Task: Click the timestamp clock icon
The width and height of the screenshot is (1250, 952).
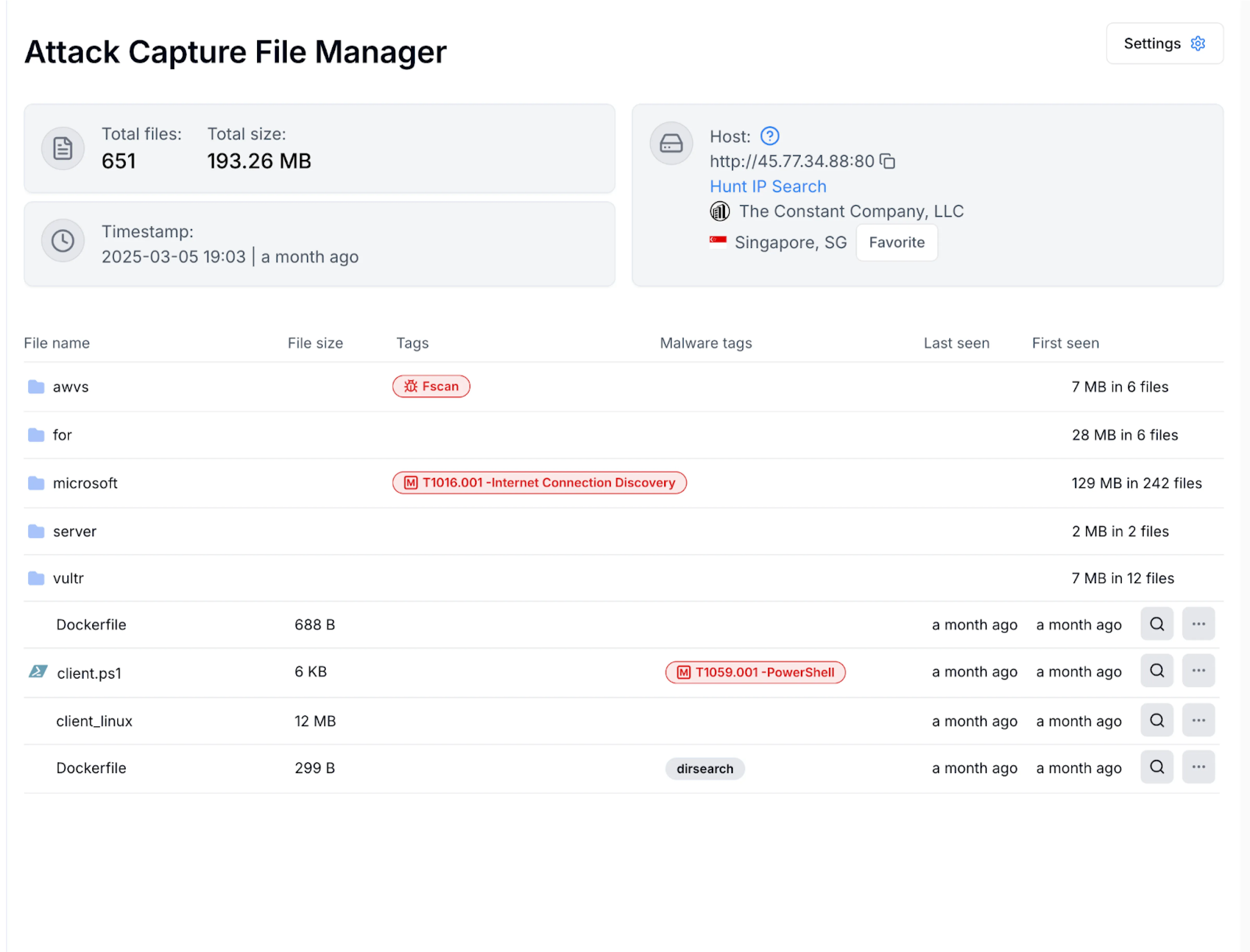Action: pyautogui.click(x=63, y=241)
